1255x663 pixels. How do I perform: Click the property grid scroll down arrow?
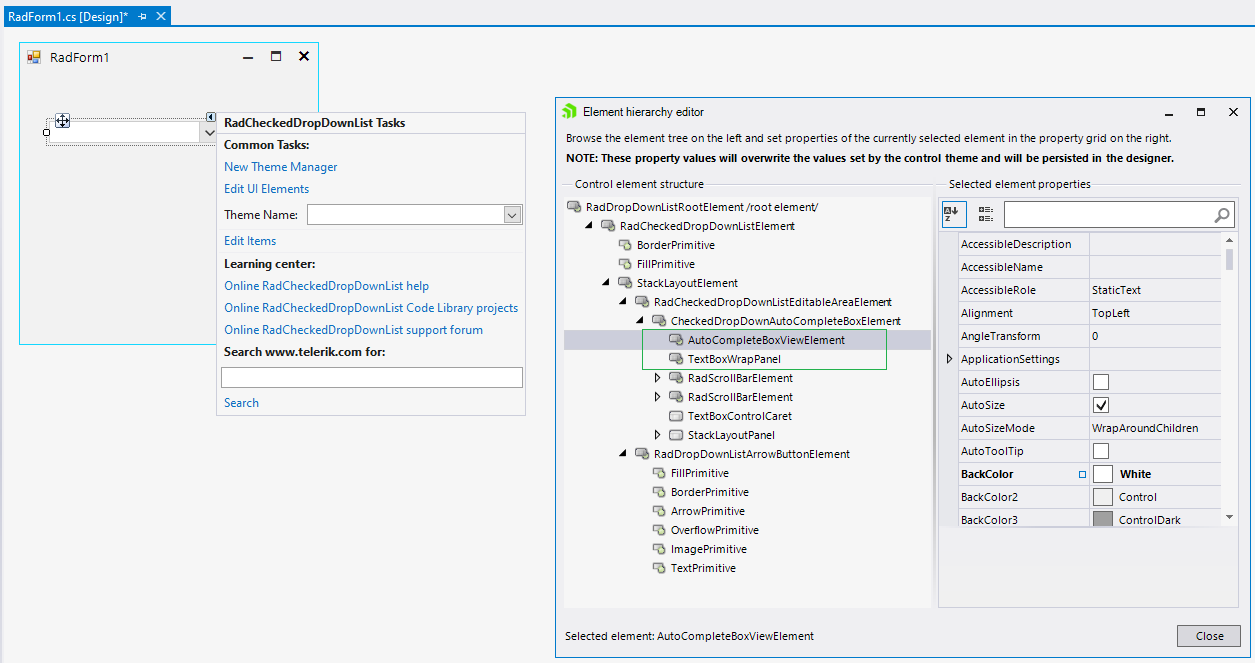coord(1230,516)
